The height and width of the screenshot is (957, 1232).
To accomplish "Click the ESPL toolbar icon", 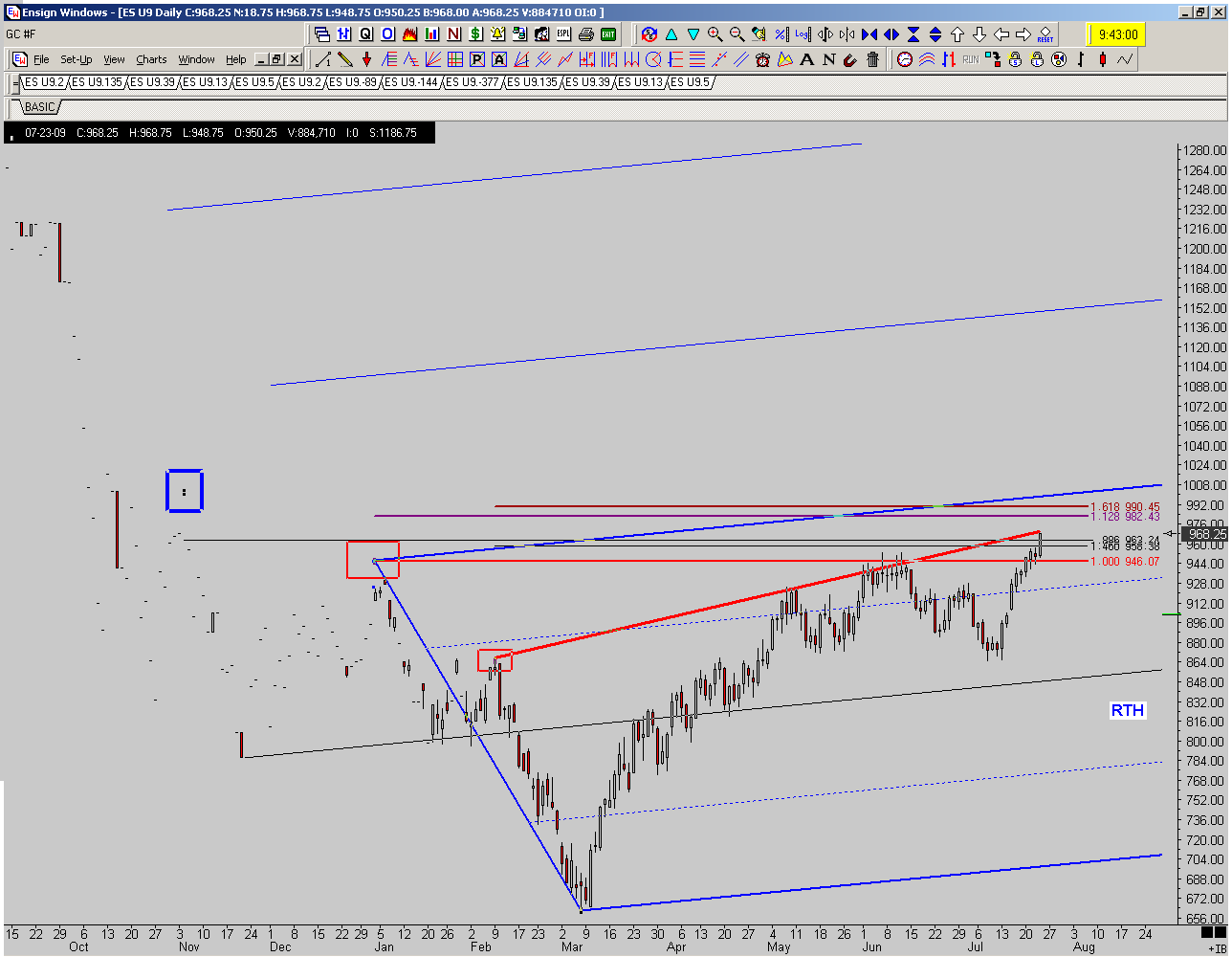I will (564, 34).
